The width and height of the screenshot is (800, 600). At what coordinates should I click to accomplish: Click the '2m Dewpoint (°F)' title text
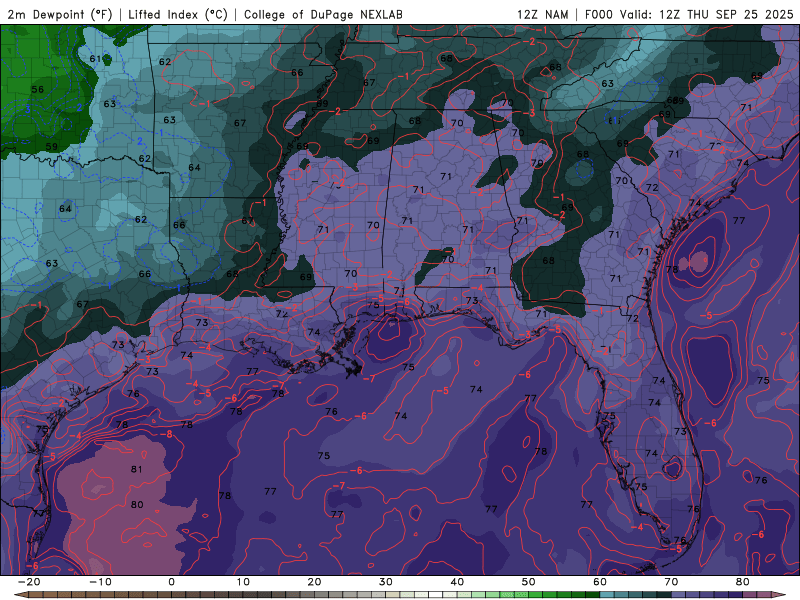click(59, 14)
